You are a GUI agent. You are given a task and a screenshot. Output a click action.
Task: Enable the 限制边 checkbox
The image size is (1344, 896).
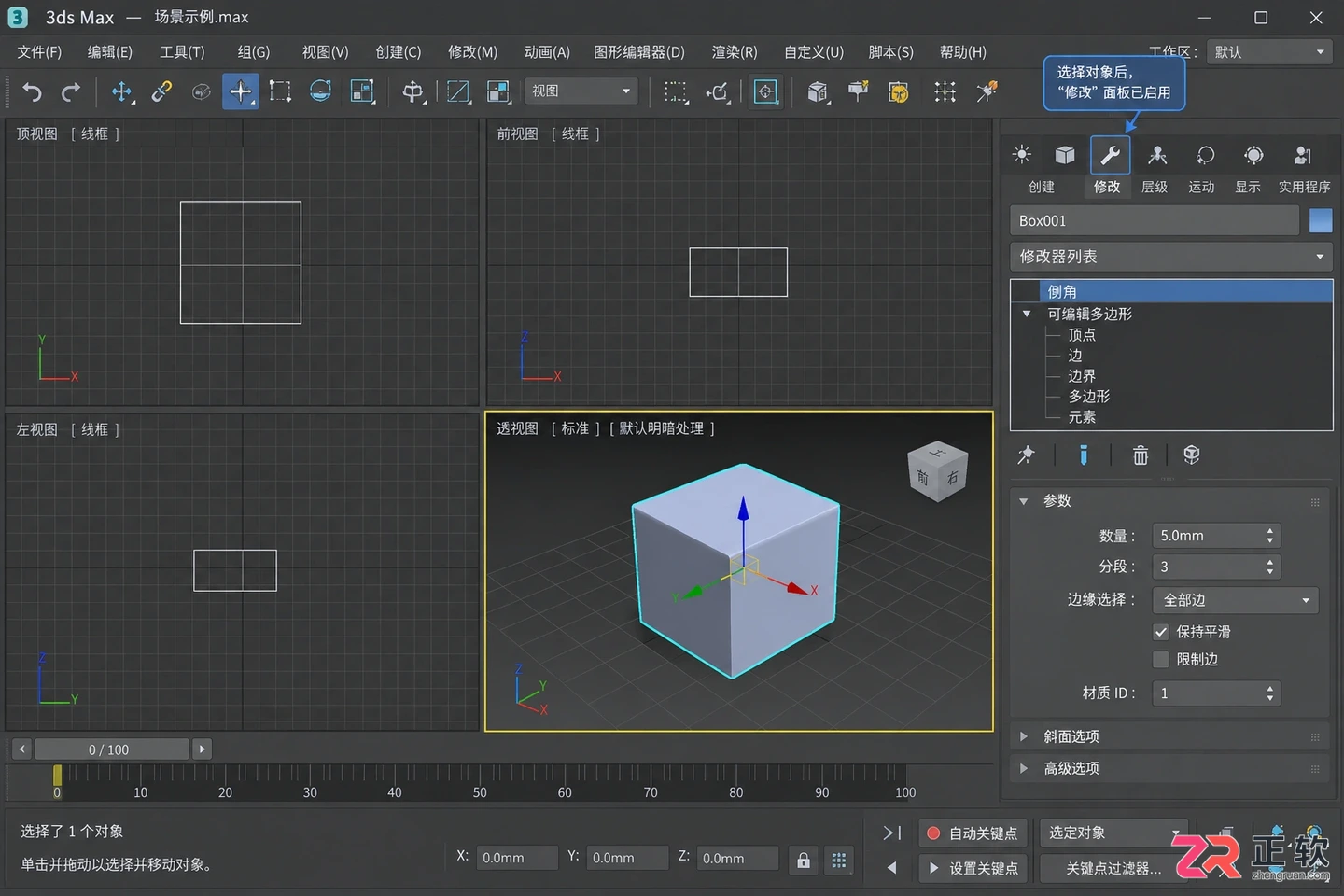[1161, 660]
